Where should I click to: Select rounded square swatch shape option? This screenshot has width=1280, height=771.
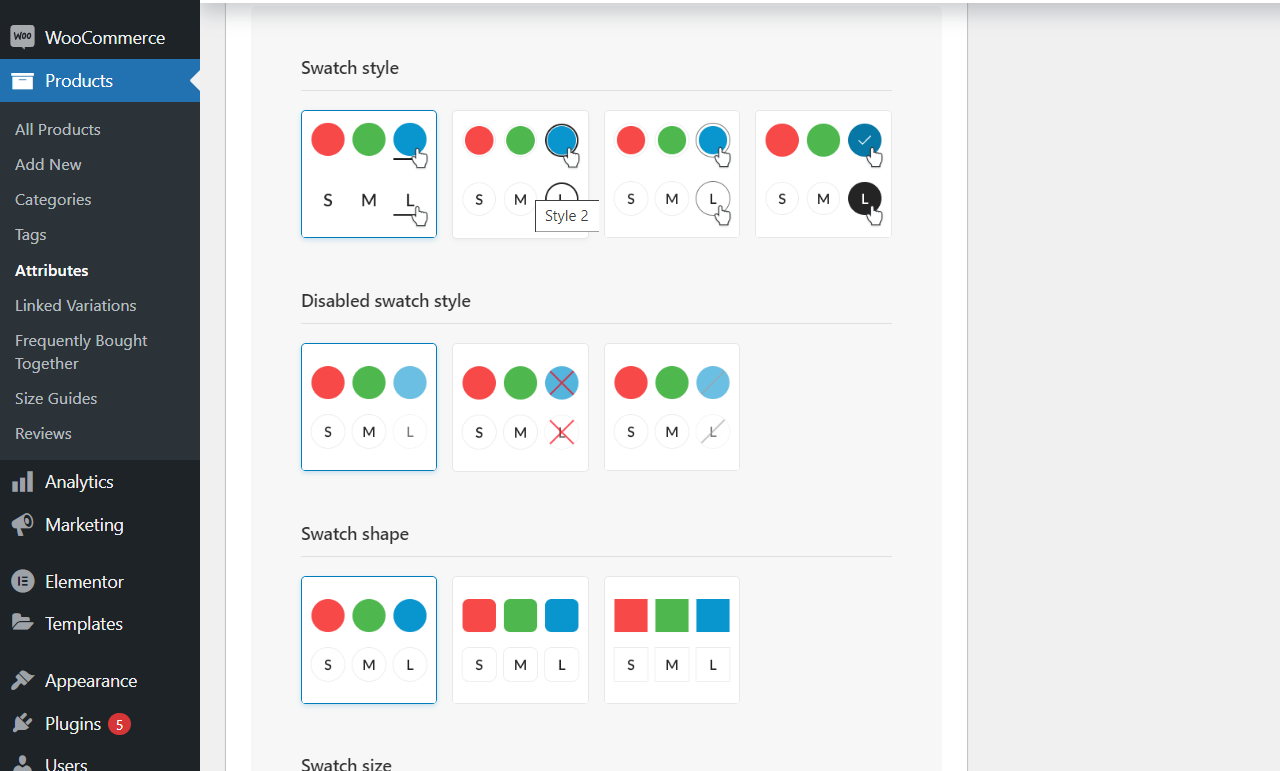[520, 640]
